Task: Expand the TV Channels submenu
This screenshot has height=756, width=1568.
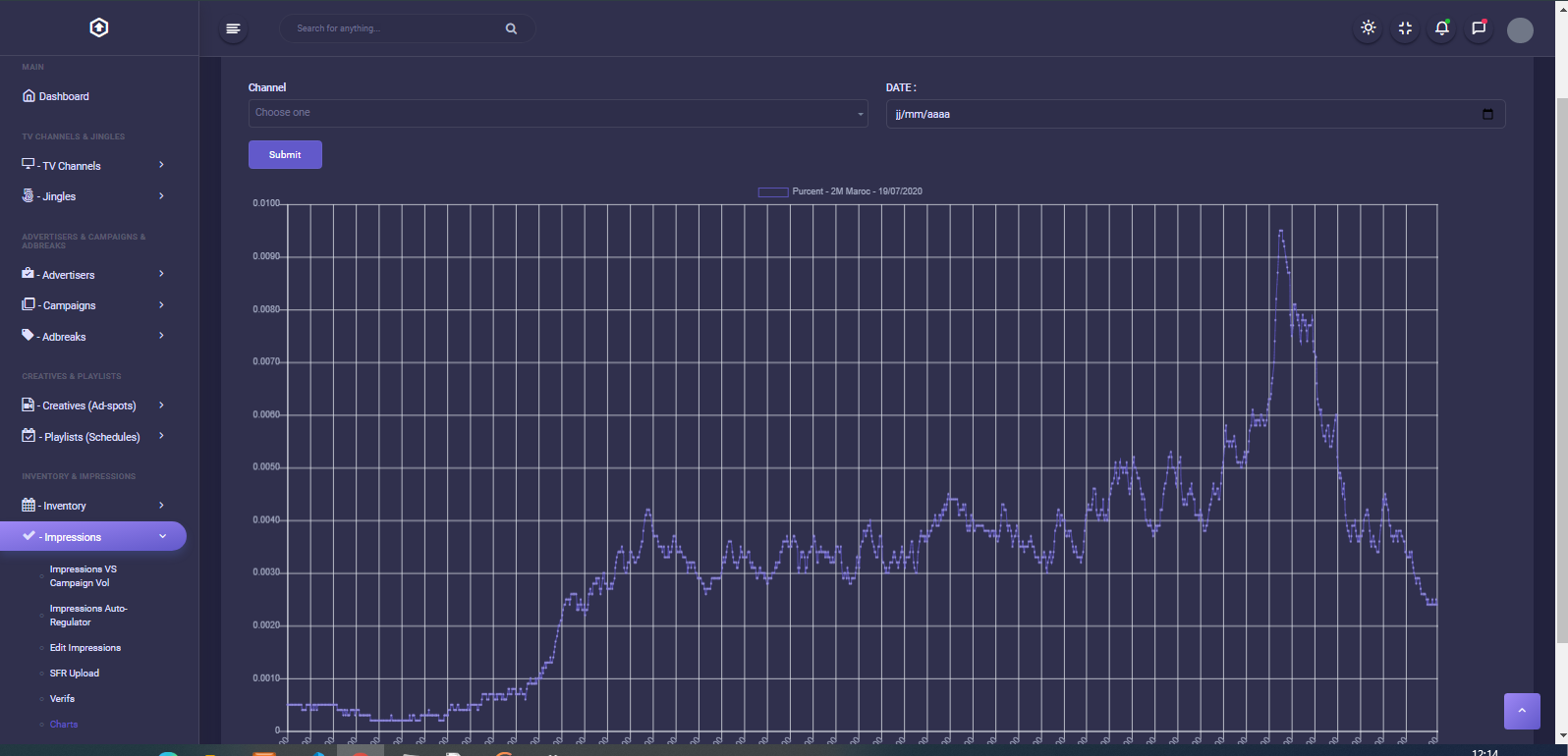Action: point(92,166)
